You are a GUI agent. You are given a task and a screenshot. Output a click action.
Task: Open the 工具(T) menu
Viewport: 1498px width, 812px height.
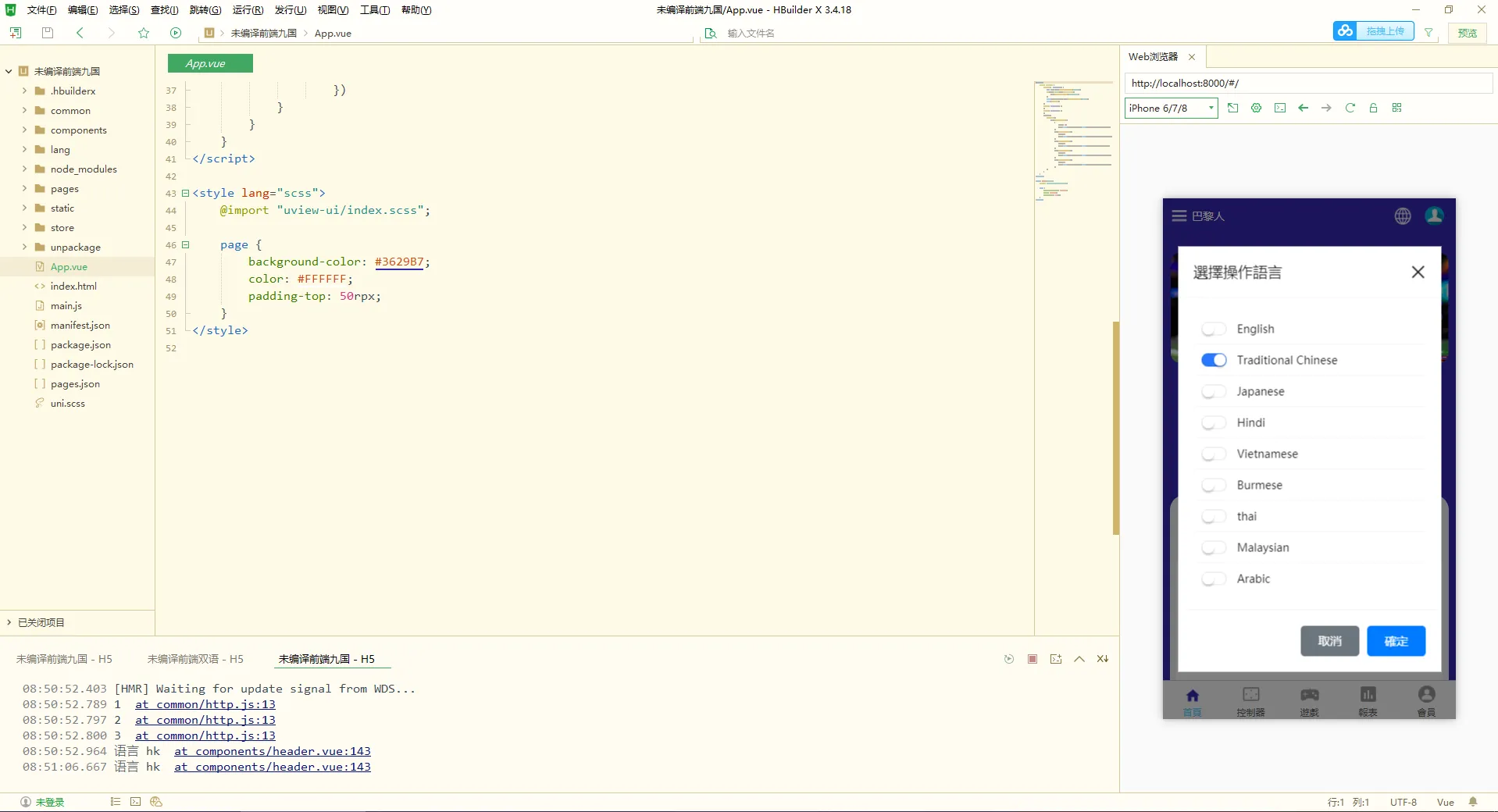pyautogui.click(x=375, y=10)
